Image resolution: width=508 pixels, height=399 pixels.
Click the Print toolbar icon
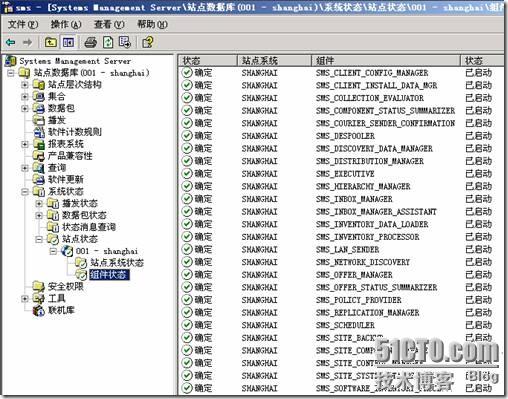coord(90,42)
